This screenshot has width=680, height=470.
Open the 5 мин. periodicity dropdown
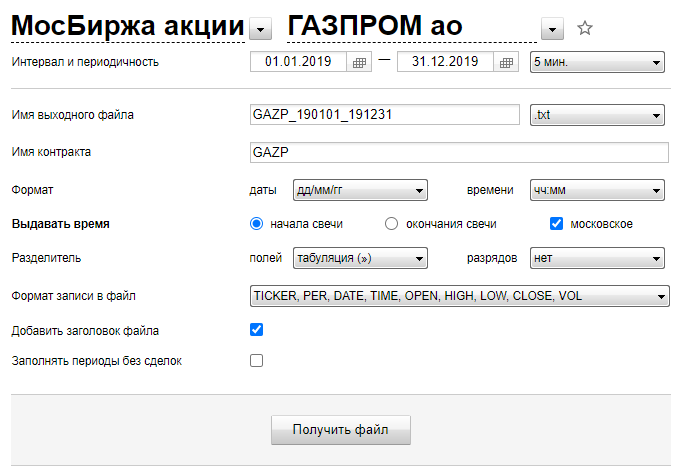tap(597, 63)
